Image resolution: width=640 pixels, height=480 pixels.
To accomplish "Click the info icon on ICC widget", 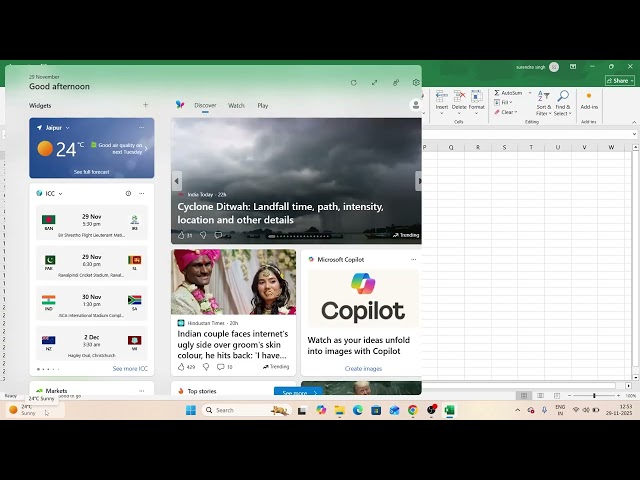I will 128,193.
